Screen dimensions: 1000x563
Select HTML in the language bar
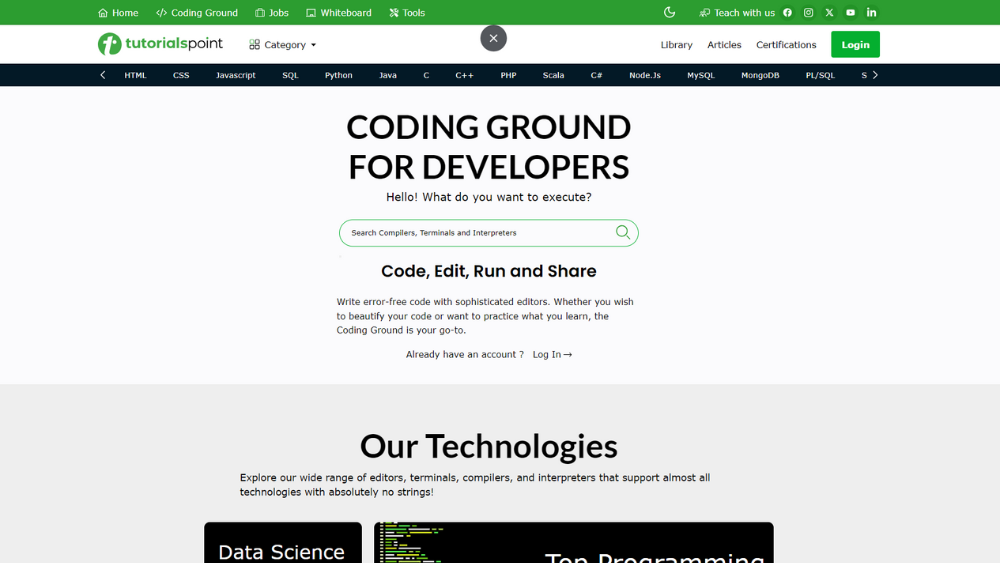(x=135, y=75)
